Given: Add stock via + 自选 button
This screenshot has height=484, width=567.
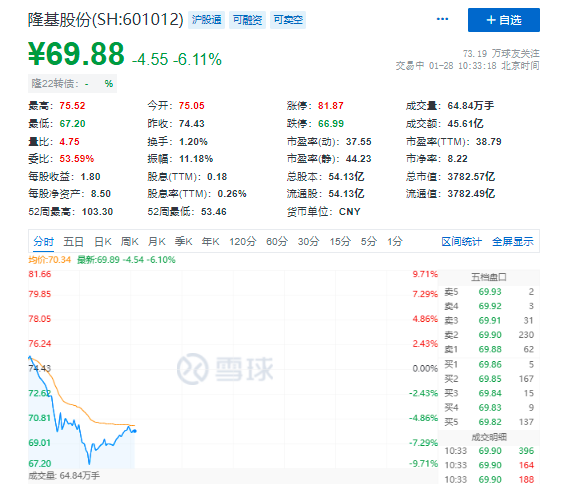Looking at the screenshot, I should [504, 20].
